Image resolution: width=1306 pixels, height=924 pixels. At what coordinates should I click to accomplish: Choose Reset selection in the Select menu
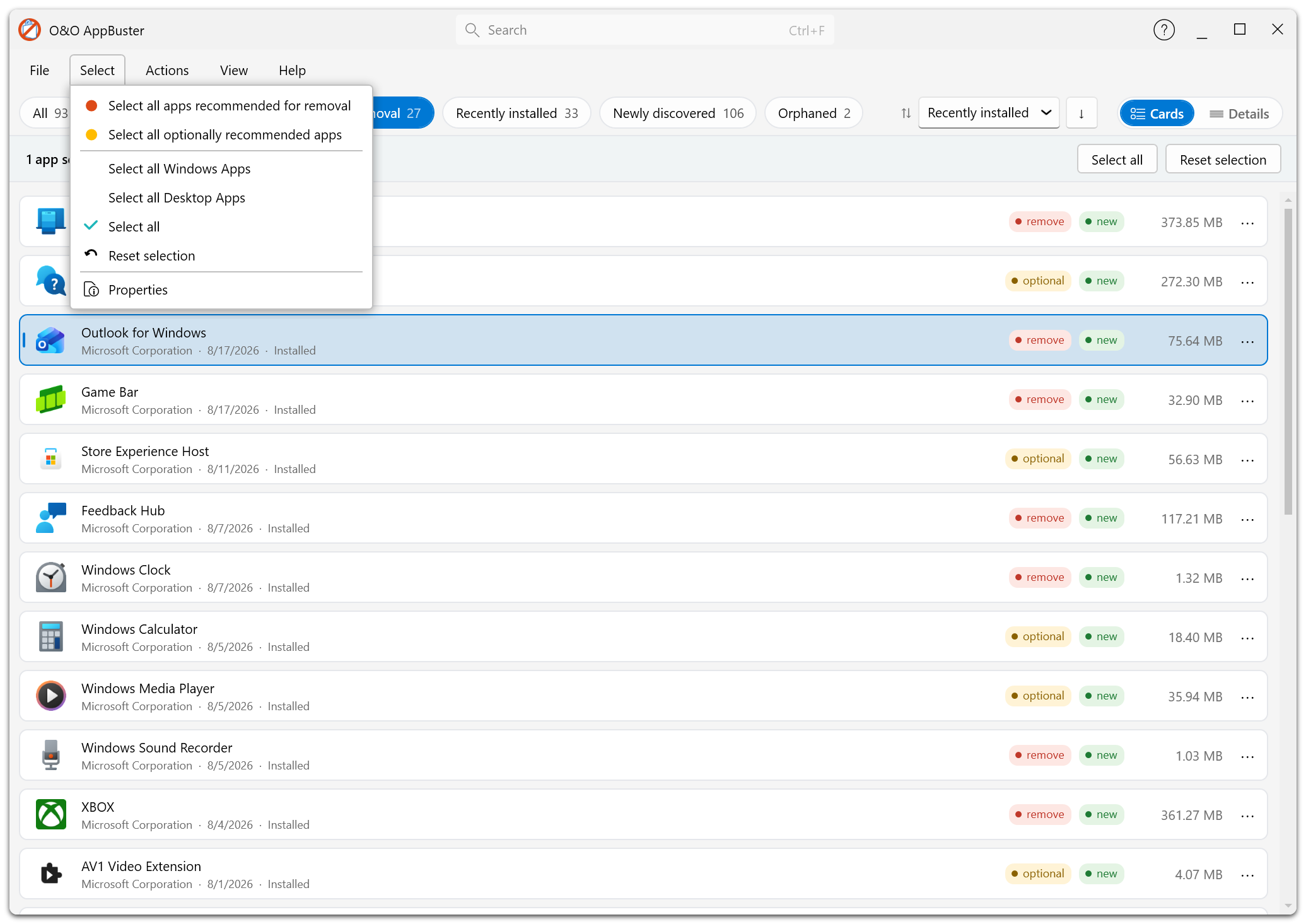point(221,255)
